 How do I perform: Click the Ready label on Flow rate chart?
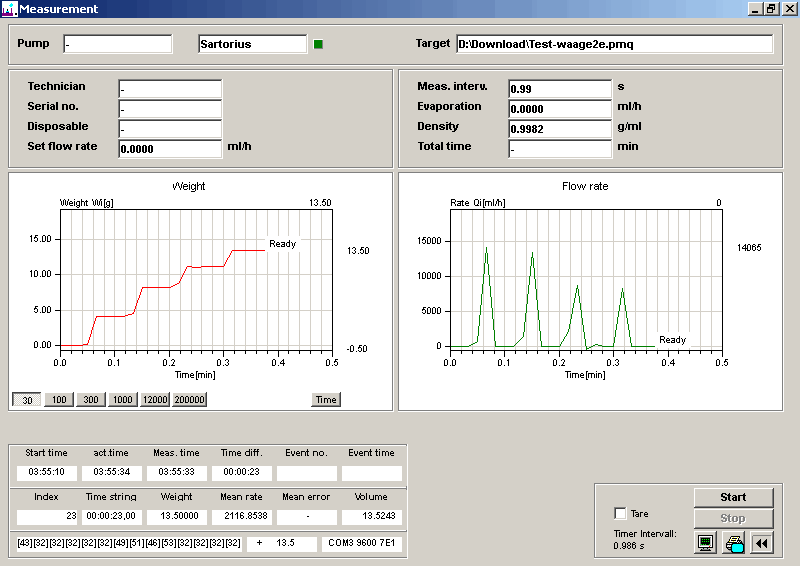point(672,340)
